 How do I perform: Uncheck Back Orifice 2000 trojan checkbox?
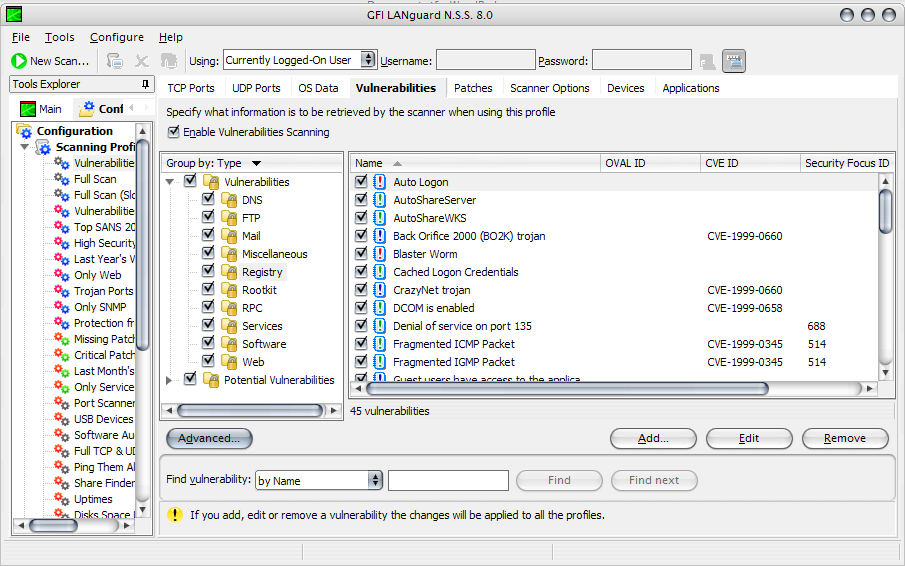click(361, 235)
